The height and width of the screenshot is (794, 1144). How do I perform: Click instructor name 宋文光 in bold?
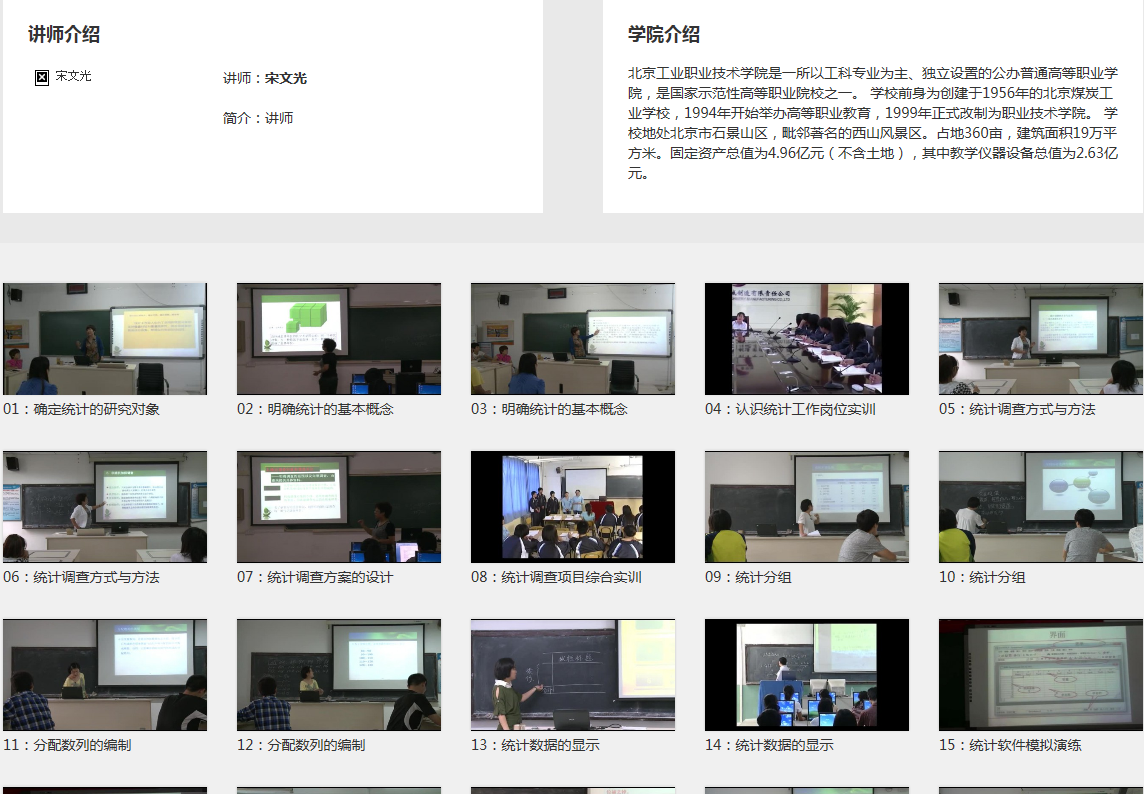(286, 78)
